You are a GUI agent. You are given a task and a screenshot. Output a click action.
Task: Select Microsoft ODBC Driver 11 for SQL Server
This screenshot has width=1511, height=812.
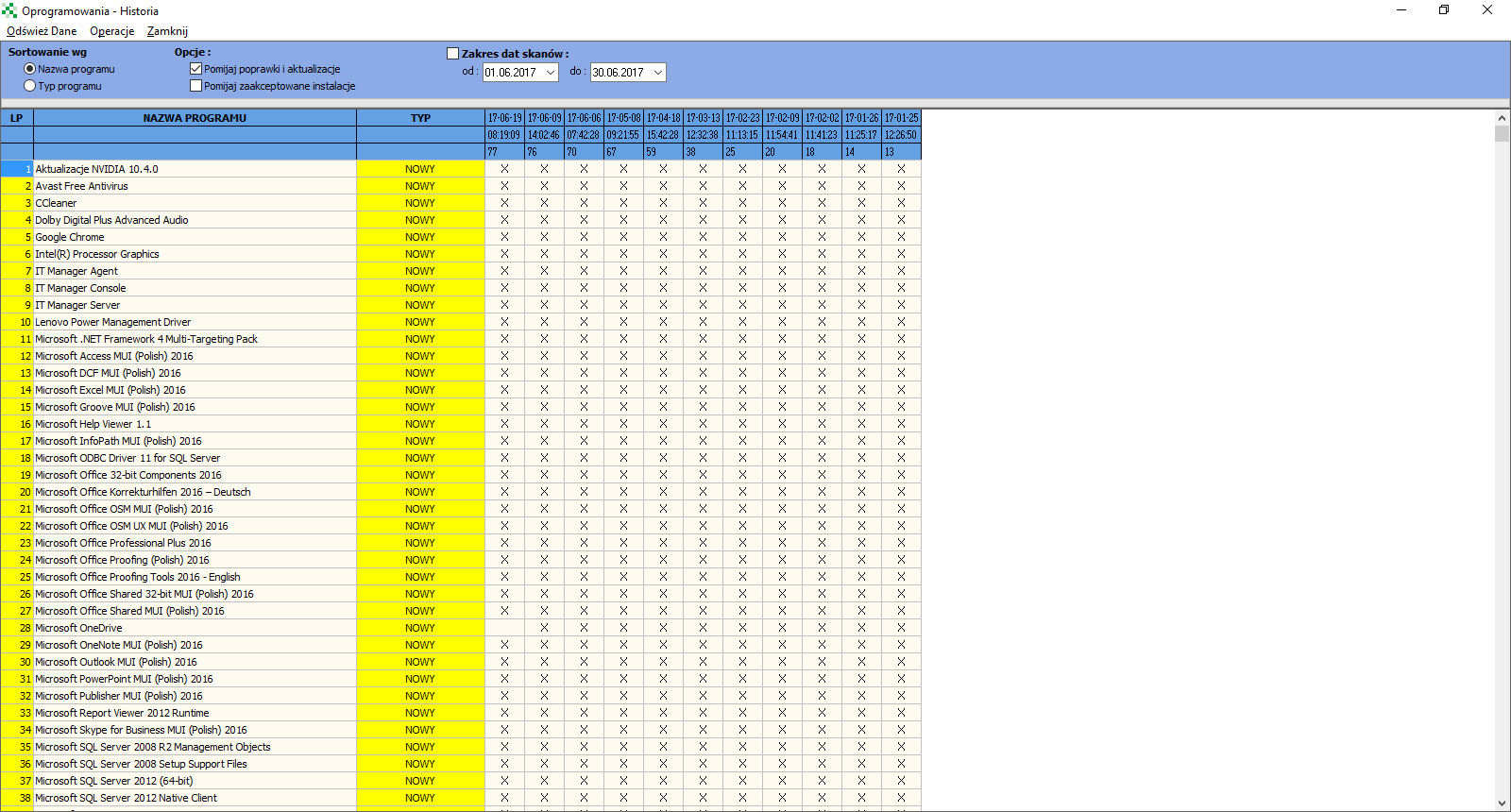point(195,458)
